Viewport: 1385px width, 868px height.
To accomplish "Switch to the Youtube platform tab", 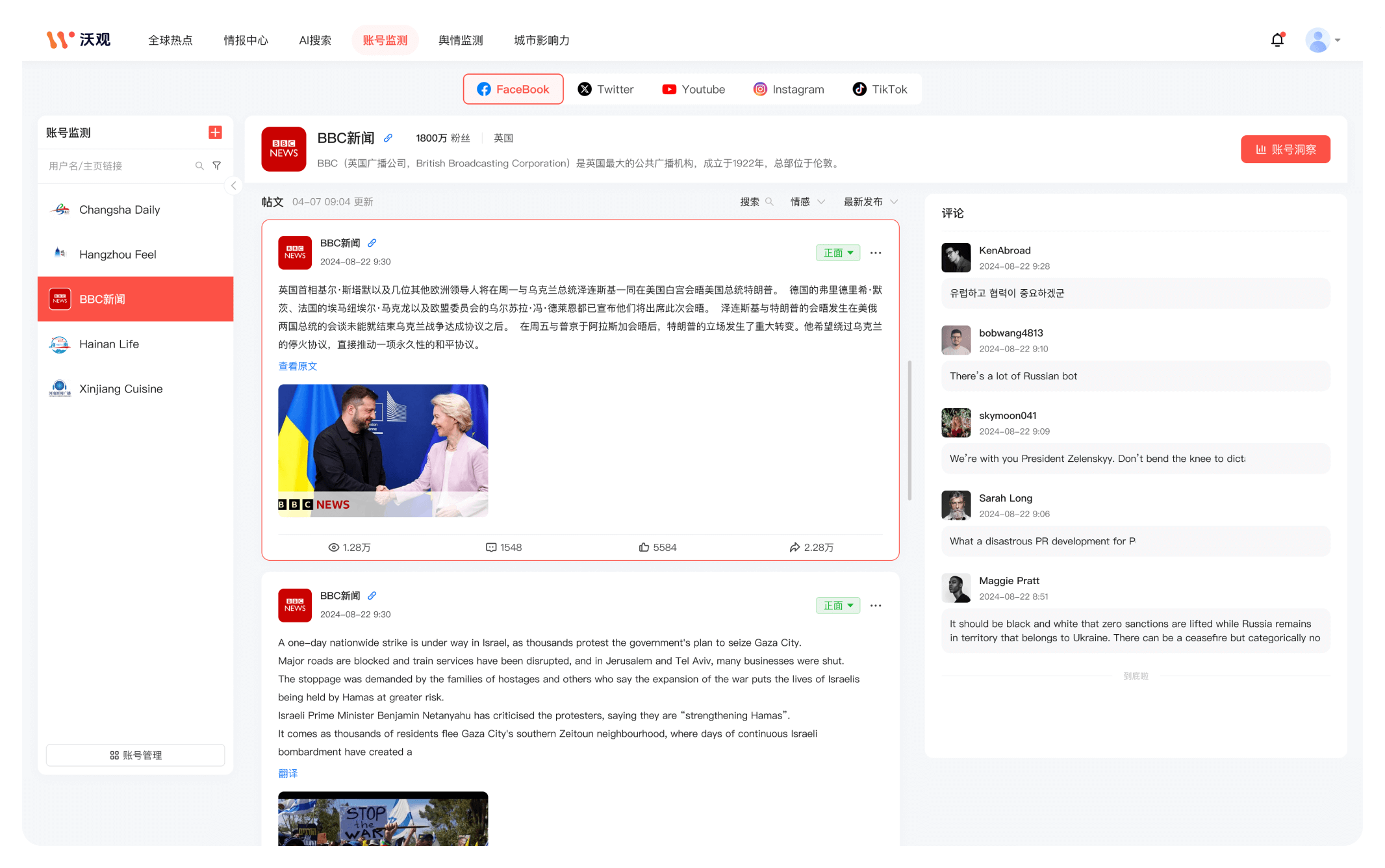I will click(x=694, y=89).
